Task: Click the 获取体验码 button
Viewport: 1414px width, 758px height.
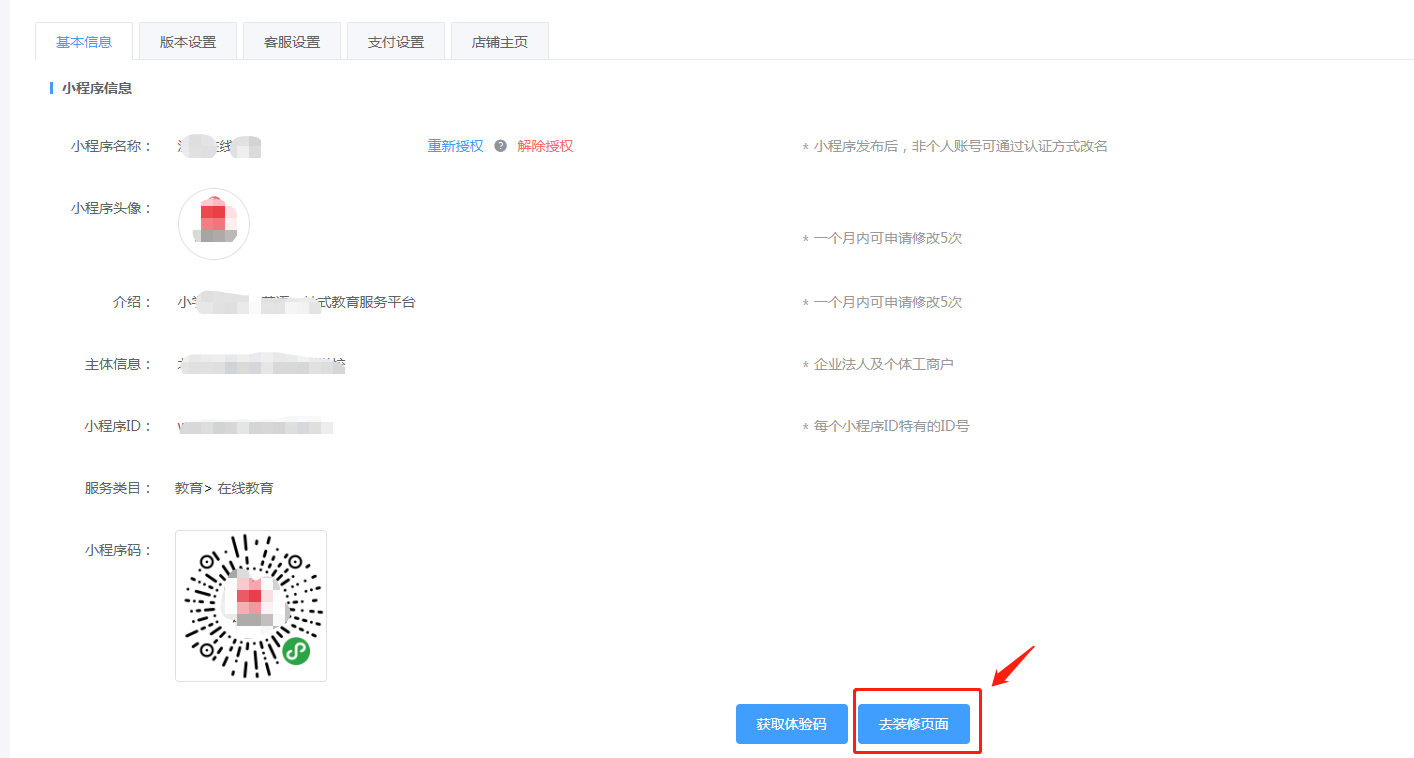Action: pyautogui.click(x=792, y=724)
